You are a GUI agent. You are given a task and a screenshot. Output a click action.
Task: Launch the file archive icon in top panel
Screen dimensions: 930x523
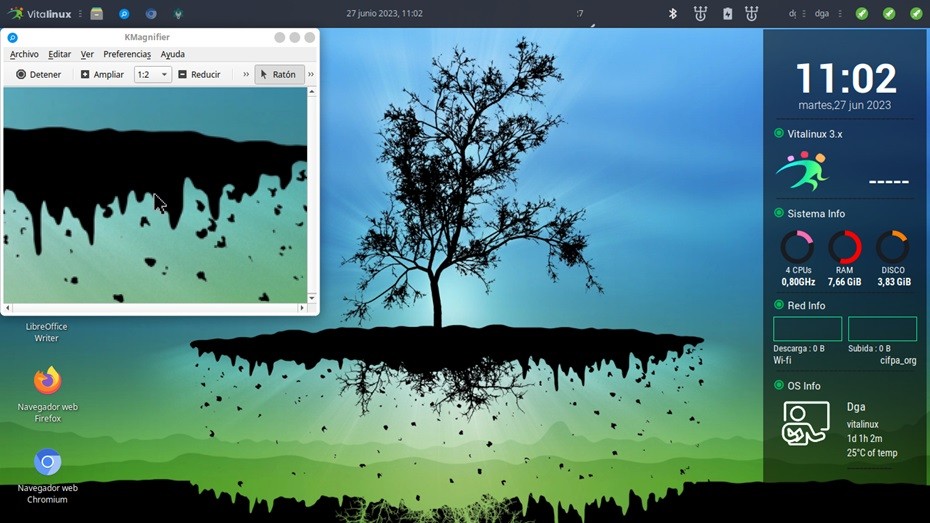tap(97, 14)
